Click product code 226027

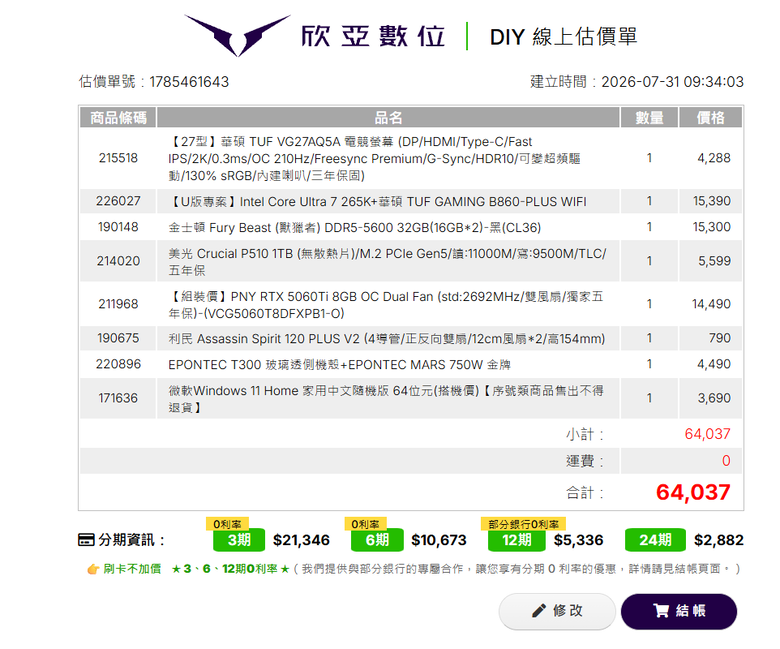(118, 201)
